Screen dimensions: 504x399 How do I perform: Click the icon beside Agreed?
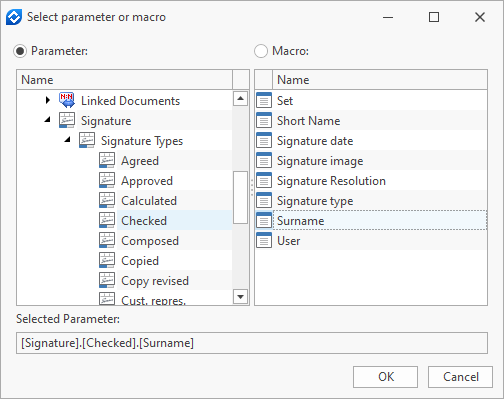coord(107,160)
